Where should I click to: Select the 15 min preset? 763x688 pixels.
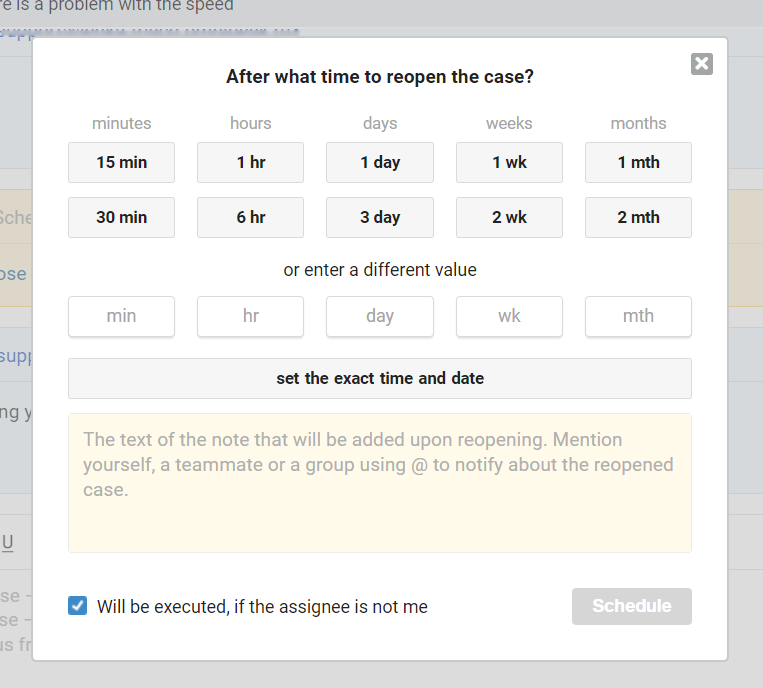[x=121, y=162]
